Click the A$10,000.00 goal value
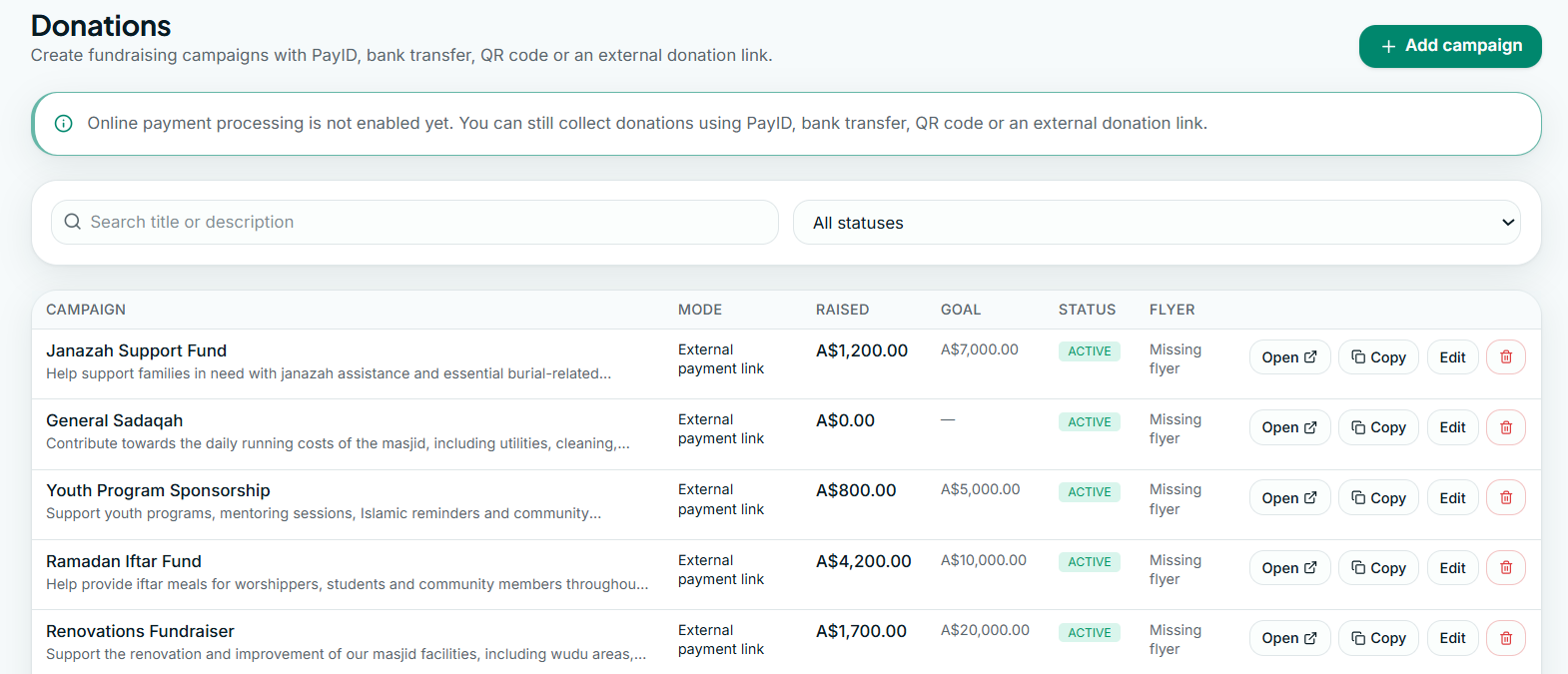This screenshot has width=1568, height=674. tap(984, 560)
